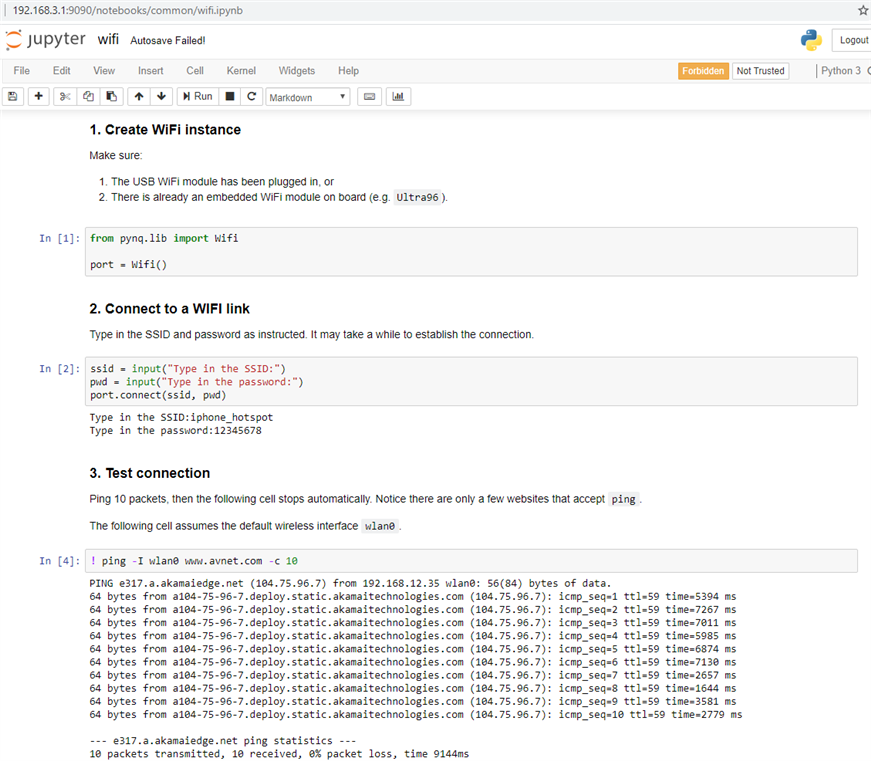Open the command palette keyboard icon

click(x=369, y=97)
